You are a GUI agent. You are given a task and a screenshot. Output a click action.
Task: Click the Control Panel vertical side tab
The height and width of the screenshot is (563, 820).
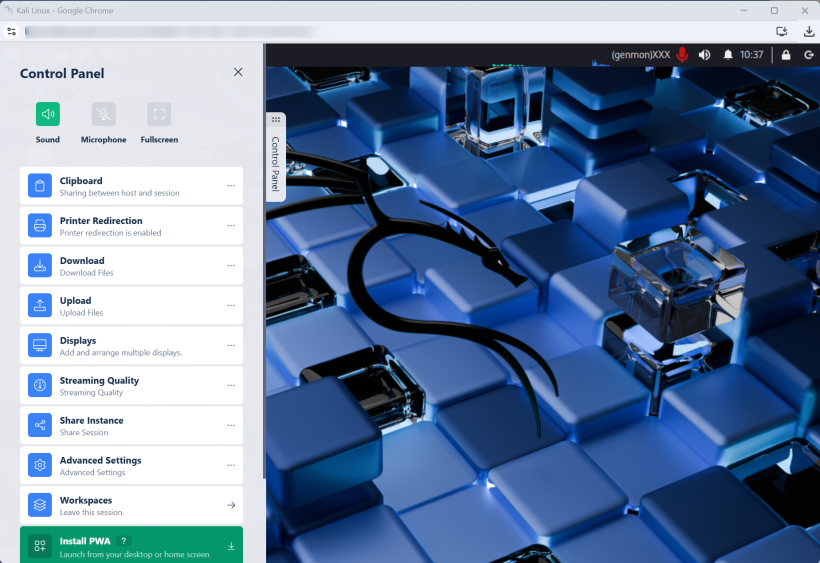pos(276,158)
